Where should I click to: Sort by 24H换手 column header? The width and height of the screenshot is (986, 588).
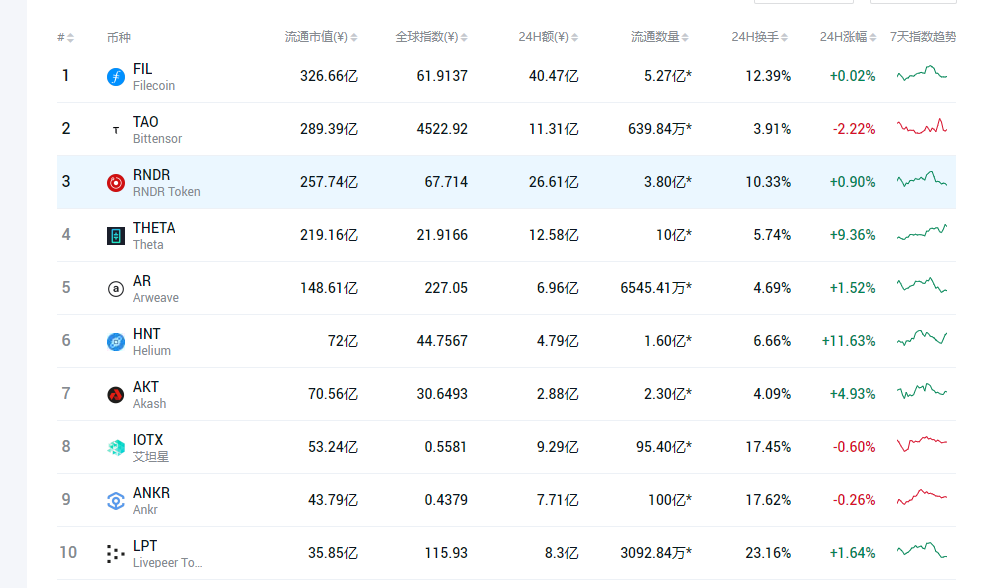tap(759, 37)
